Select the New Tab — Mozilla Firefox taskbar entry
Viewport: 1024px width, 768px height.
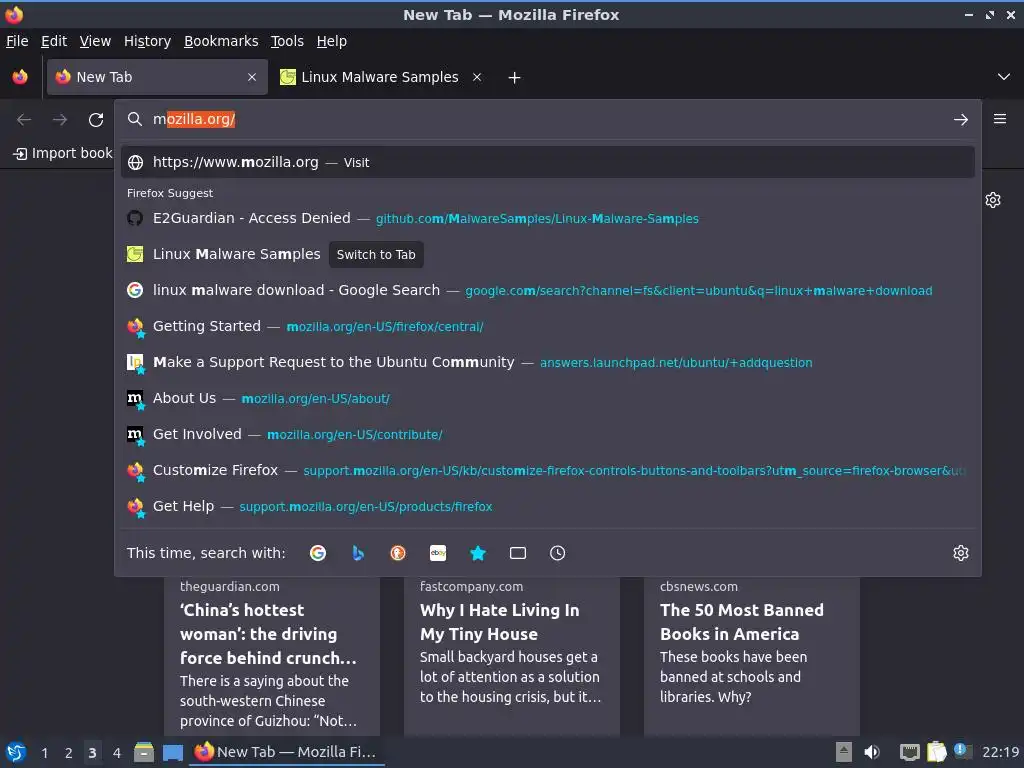[x=287, y=752]
